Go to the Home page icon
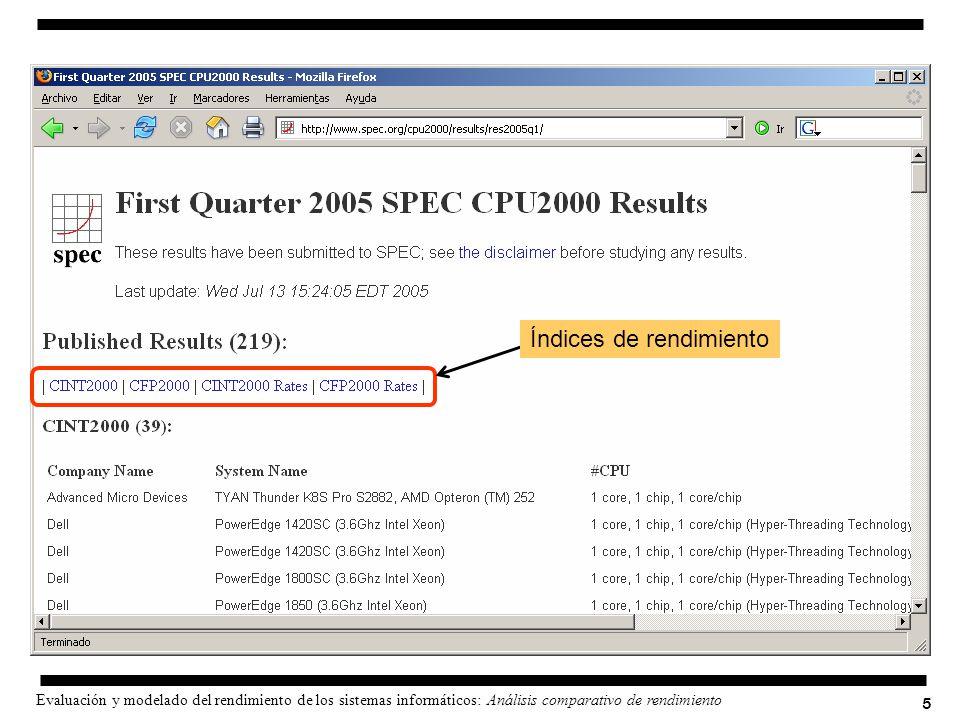Image resolution: width=960 pixels, height=720 pixels. 217,127
